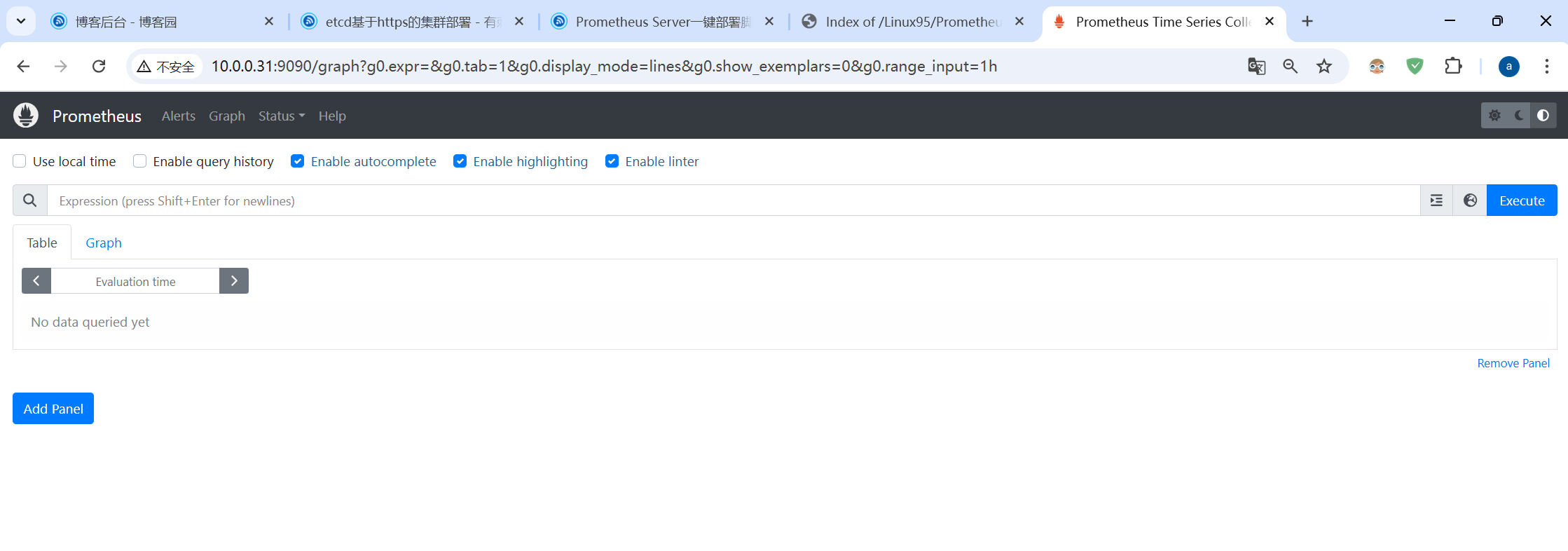Open the zoom magnifier in address bar

[x=1290, y=67]
